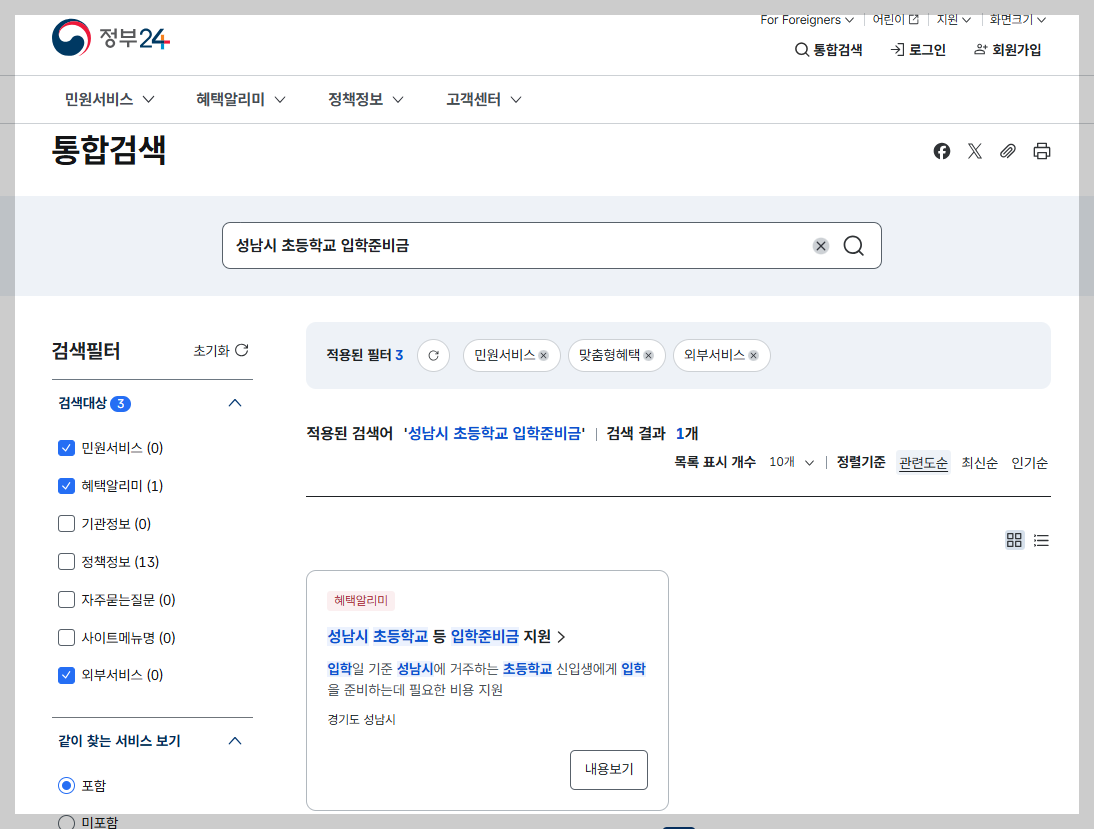Clear the search field with the X icon
The width and height of the screenshot is (1094, 829).
820,245
